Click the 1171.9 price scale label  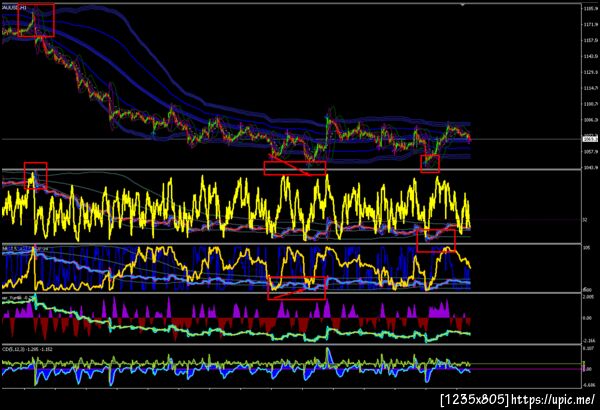tap(591, 25)
